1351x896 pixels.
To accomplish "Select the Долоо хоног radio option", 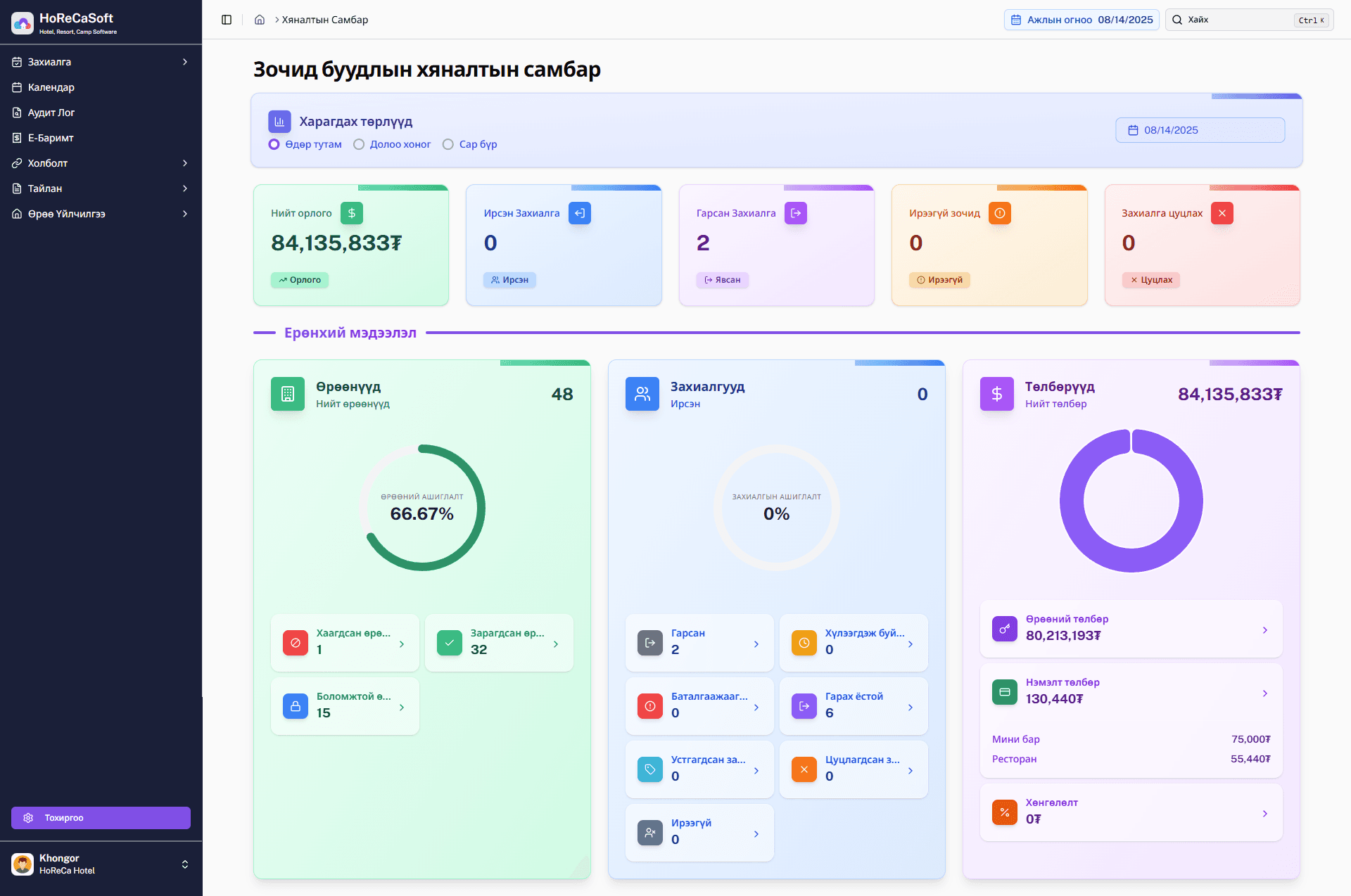I will [x=359, y=144].
